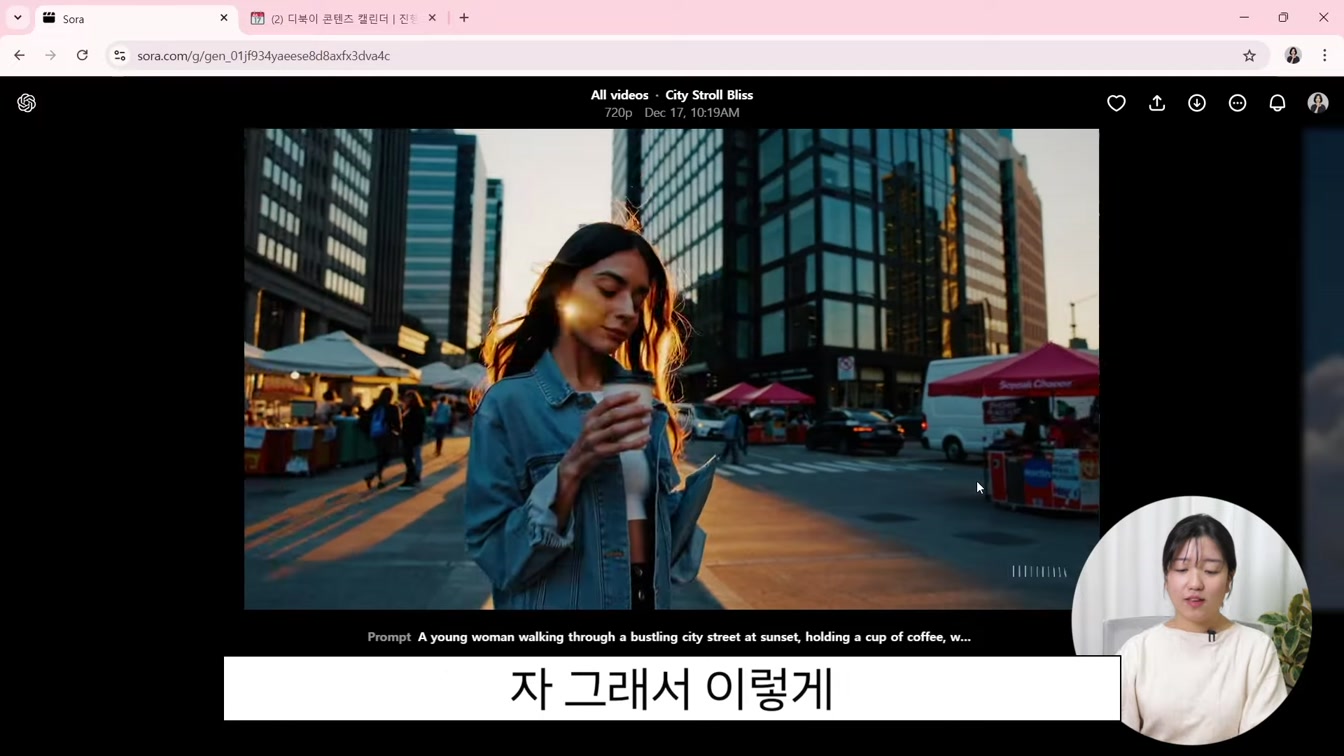Viewport: 1344px width, 756px height.
Task: Open the Sora profile avatar
Action: pyautogui.click(x=1318, y=103)
